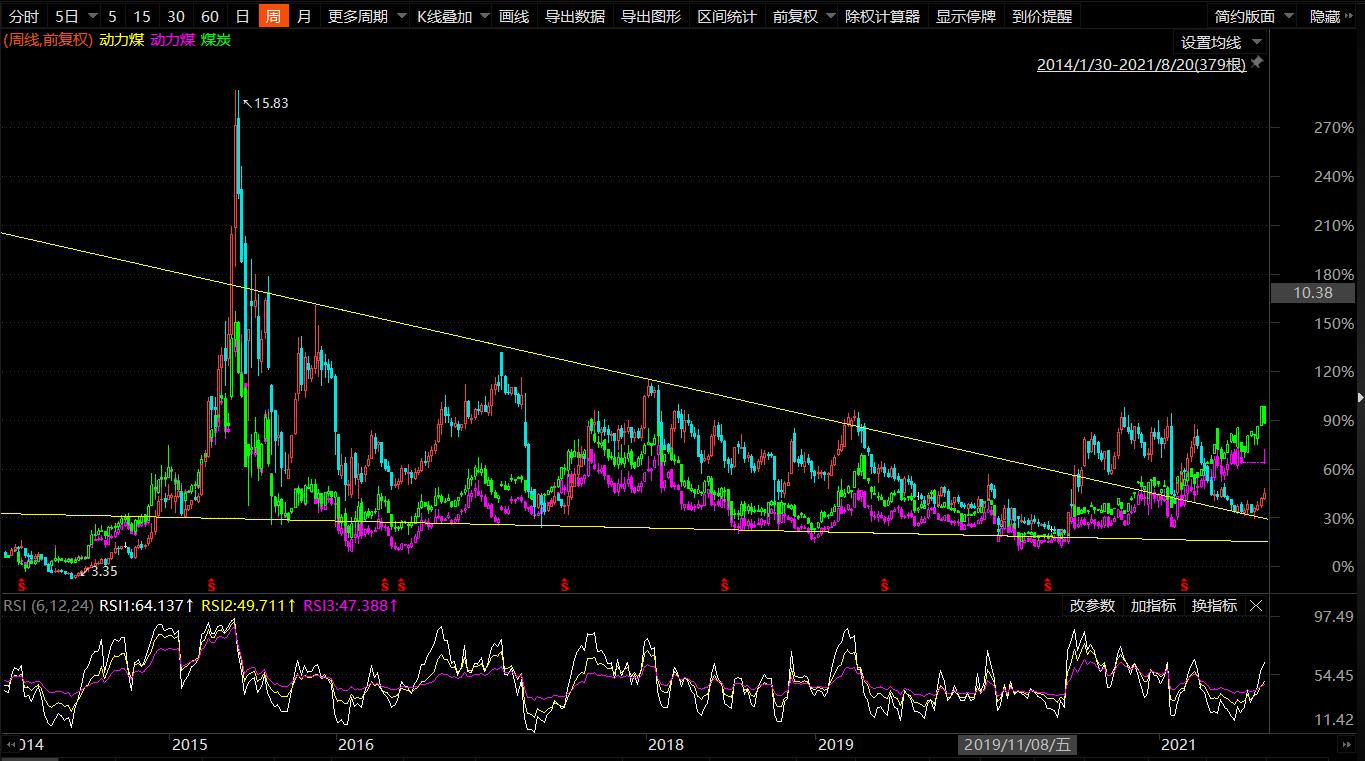Image resolution: width=1365 pixels, height=761 pixels.
Task: Click the 2021 year label on timeline
Action: click(1178, 745)
